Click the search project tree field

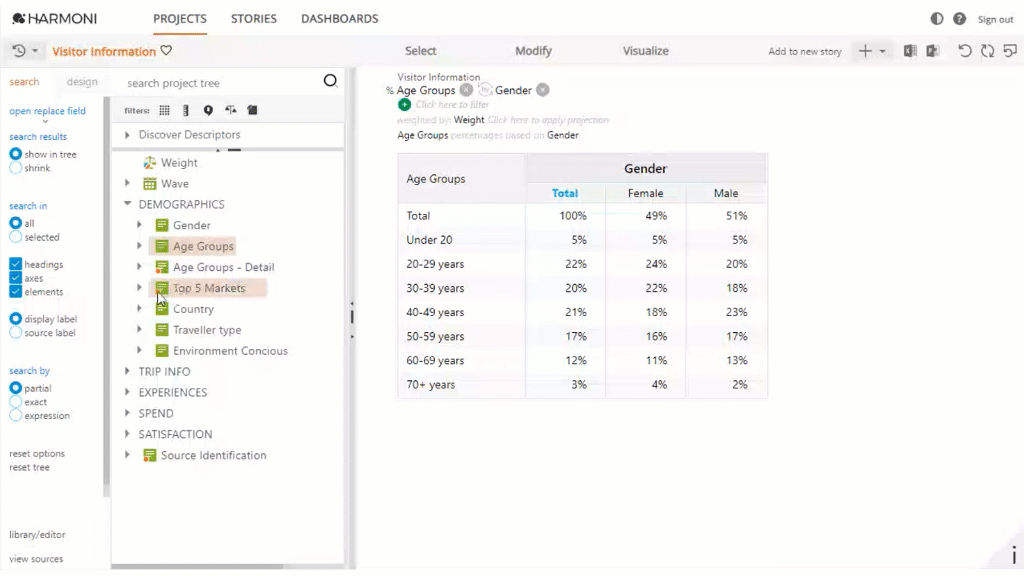click(x=222, y=83)
